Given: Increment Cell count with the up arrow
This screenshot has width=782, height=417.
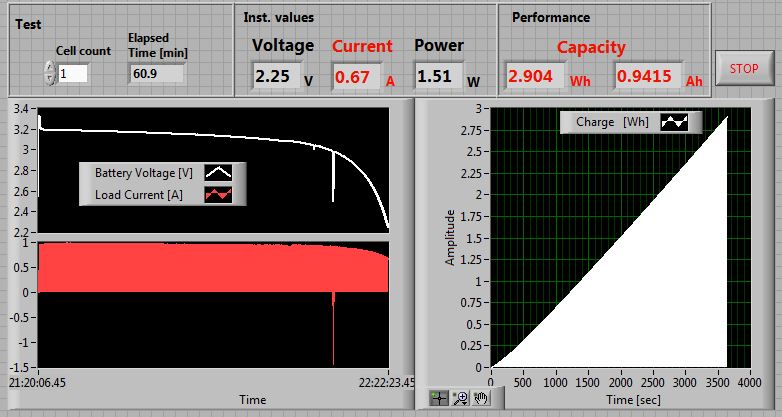Looking at the screenshot, I should 50,68.
